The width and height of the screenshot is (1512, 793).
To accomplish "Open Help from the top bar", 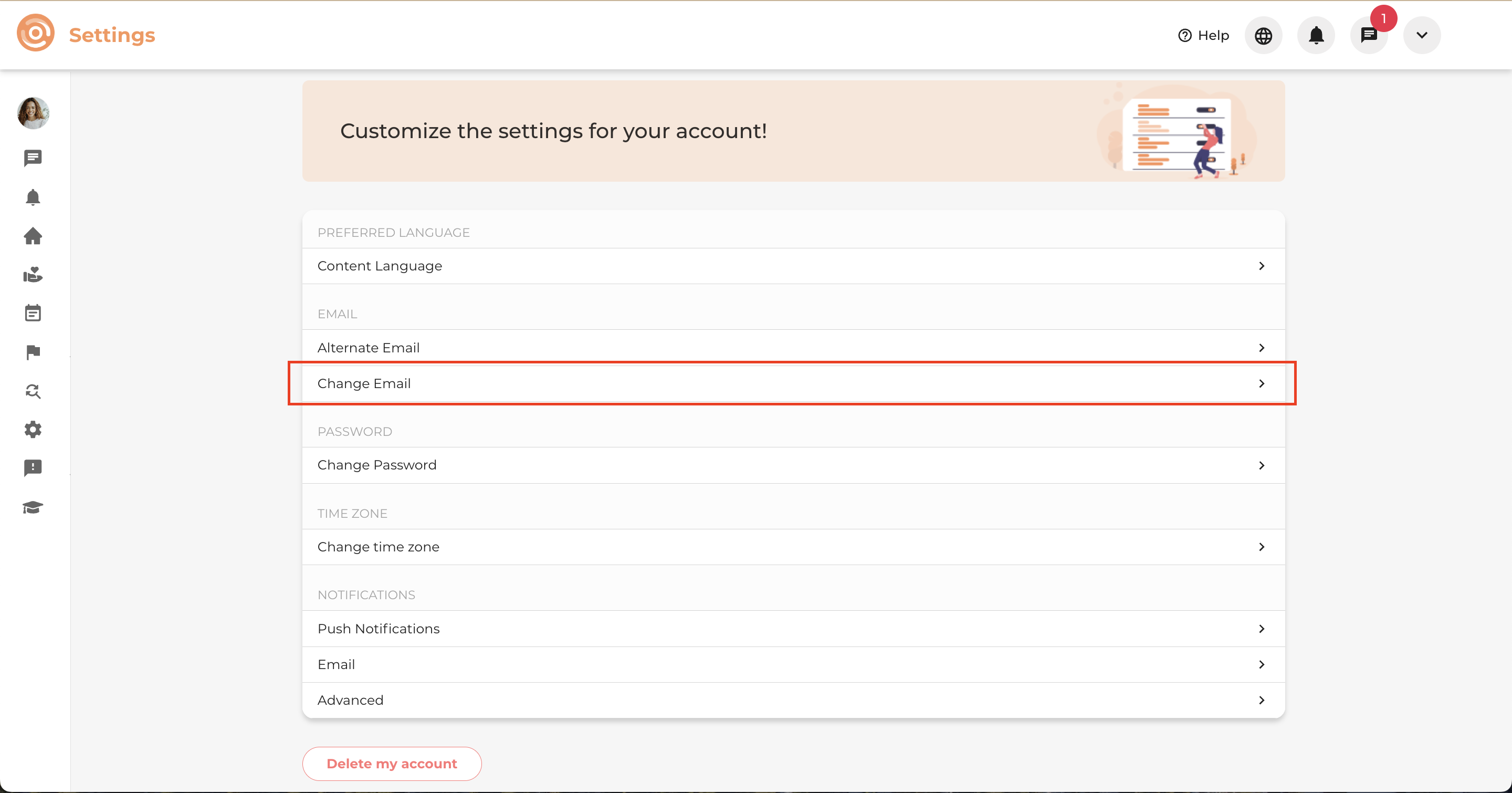I will coord(1203,36).
